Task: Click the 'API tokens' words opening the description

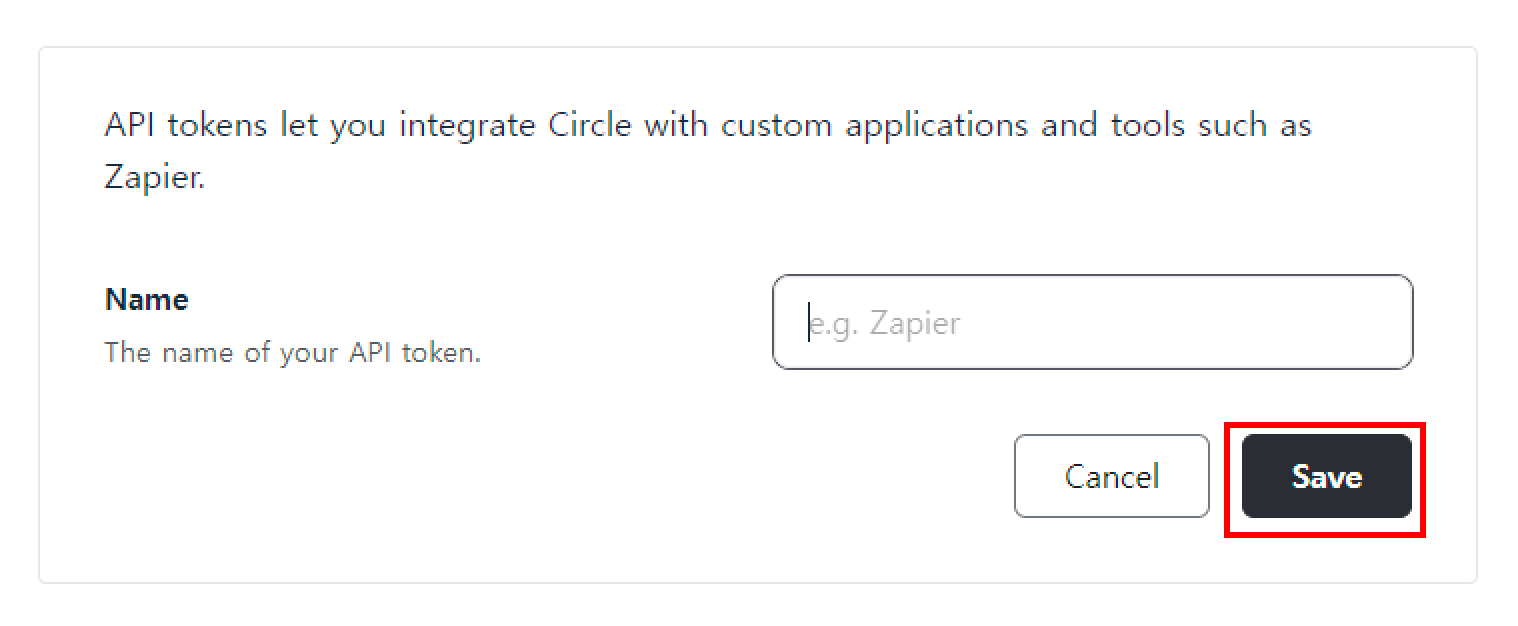Action: 185,126
